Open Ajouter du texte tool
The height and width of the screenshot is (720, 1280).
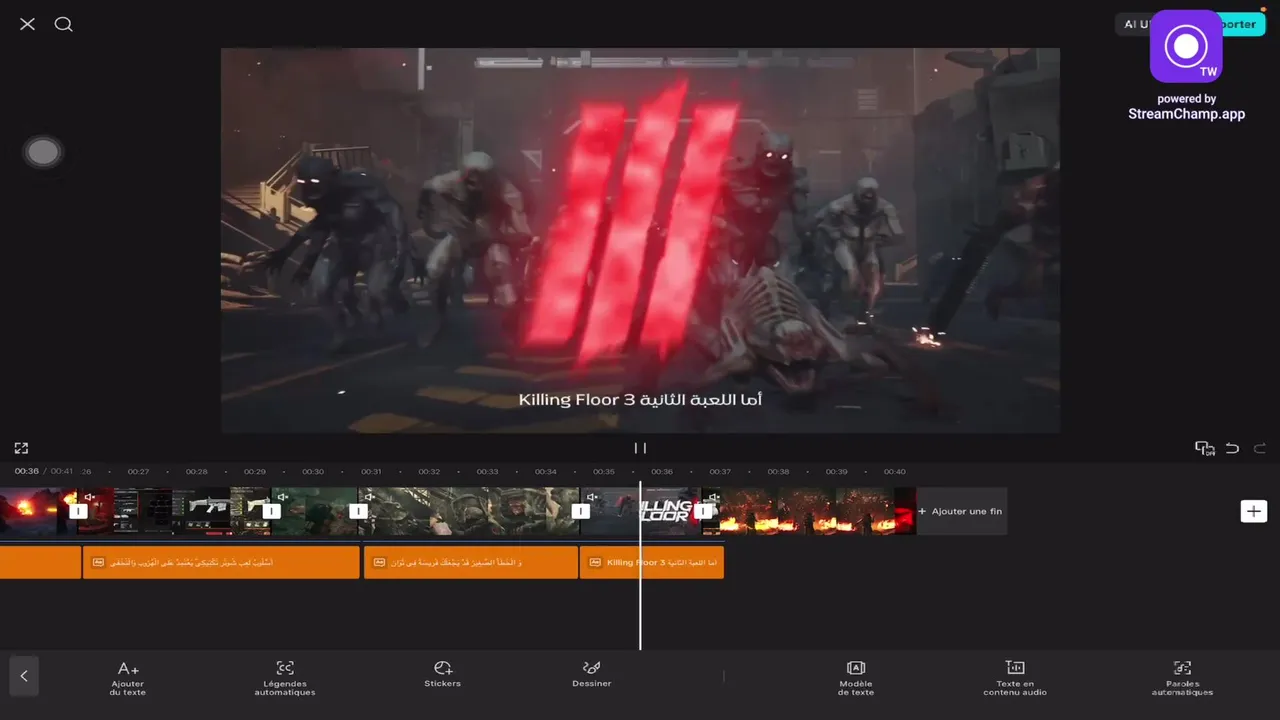click(128, 678)
